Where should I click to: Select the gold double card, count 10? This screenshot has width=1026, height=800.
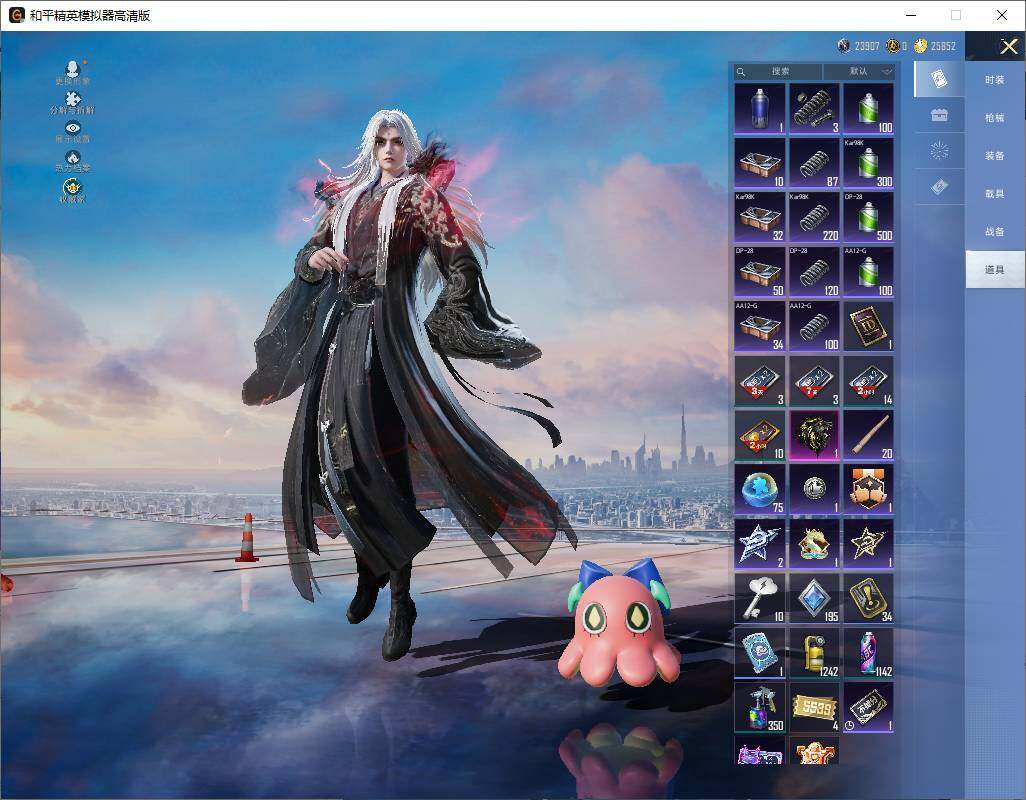760,436
